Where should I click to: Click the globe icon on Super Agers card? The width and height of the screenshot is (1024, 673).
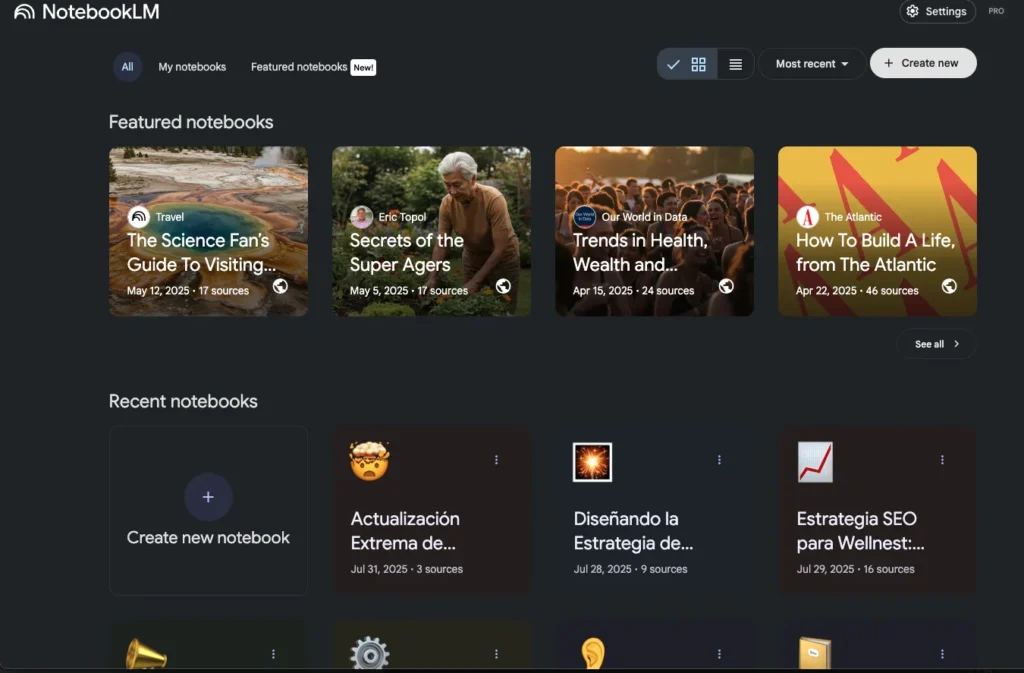coord(503,286)
